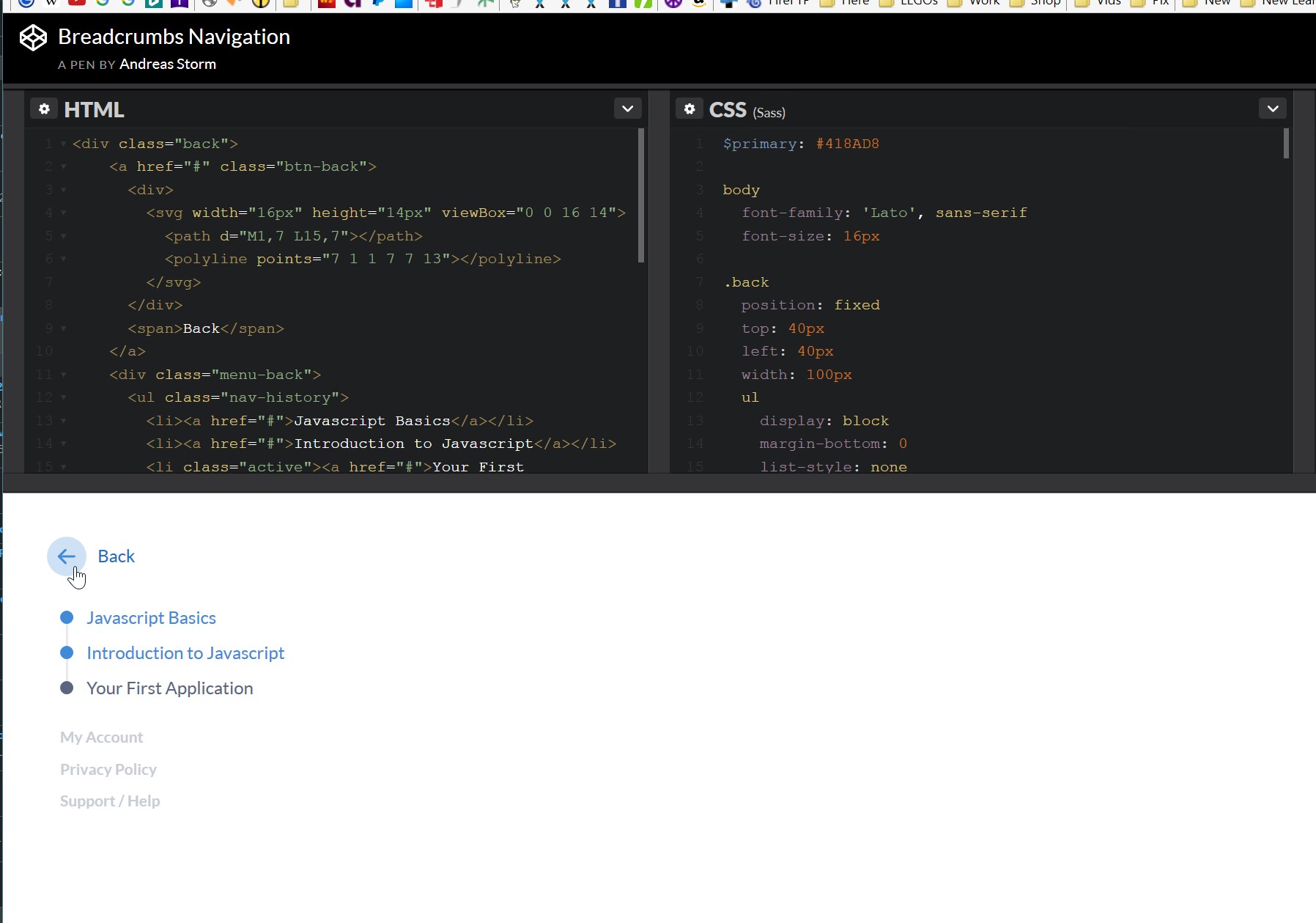1316x923 pixels.
Task: Open the Javascript Basics breadcrumb link
Action: pos(151,618)
